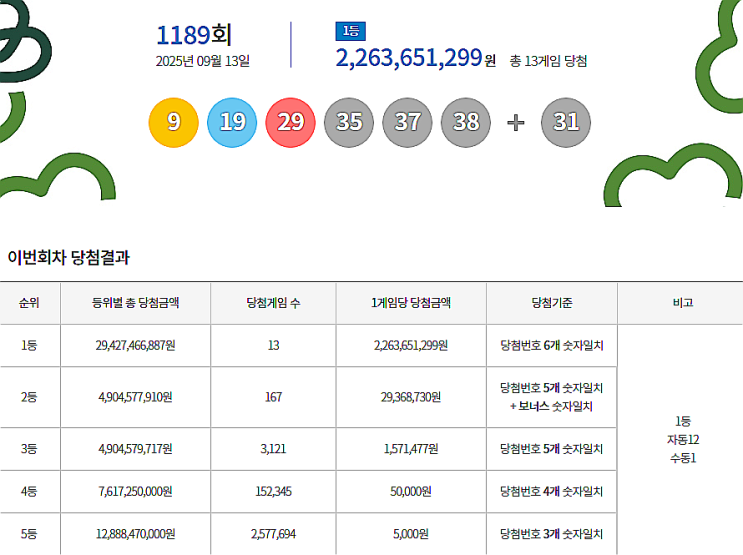The width and height of the screenshot is (743, 555).
Task: Click the winner count 13 in the 1등 row
Action: click(x=273, y=346)
